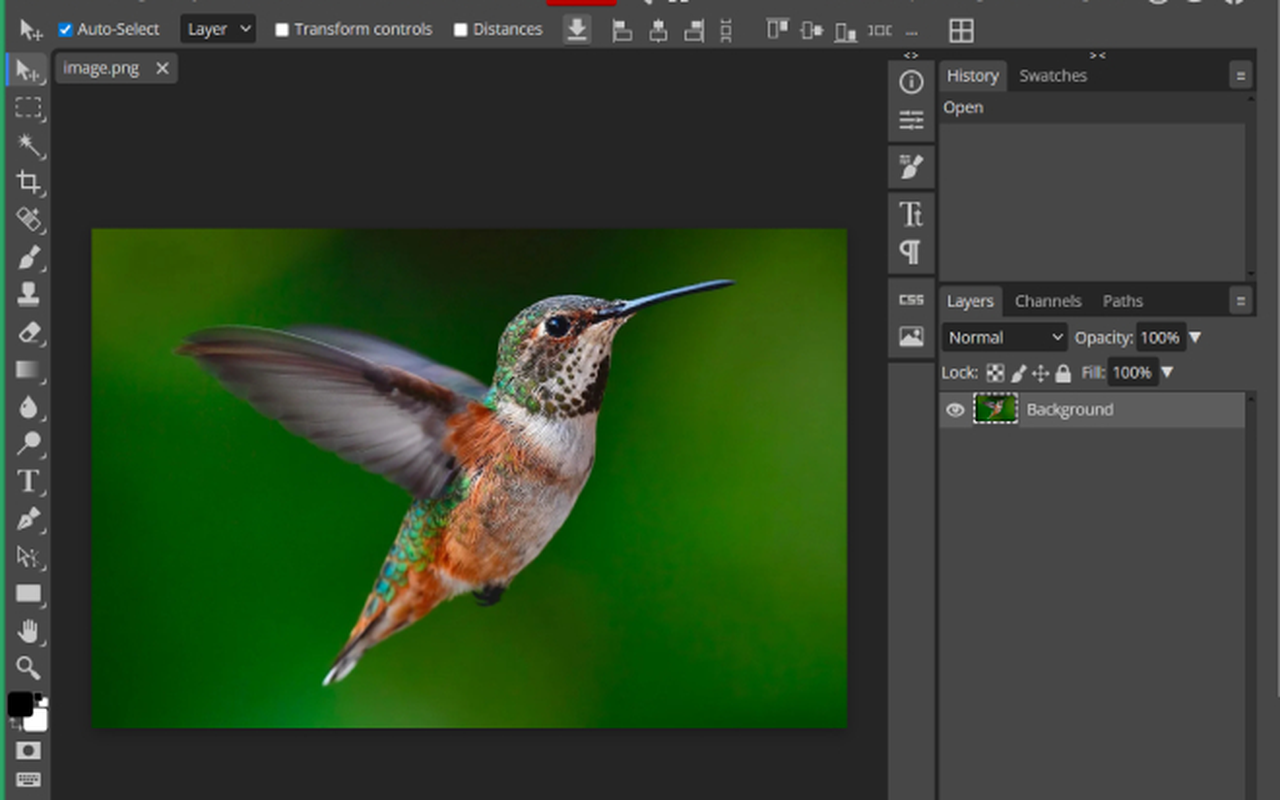Expand the Fill slider arrow
Screen dimensions: 1280x800
click(1166, 373)
